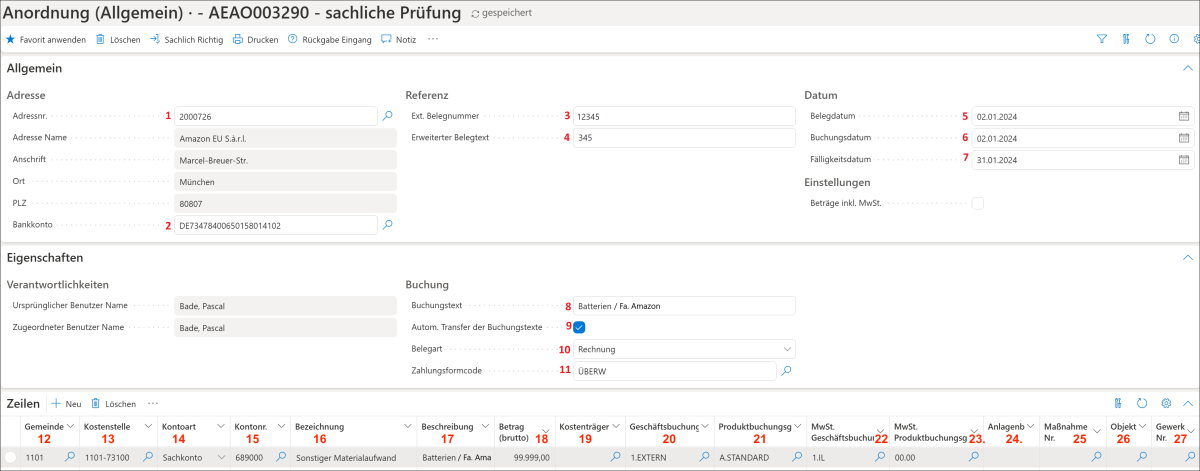Click the lookup magnifier beside Adressnr. field
1200x471 pixels.
pos(388,116)
